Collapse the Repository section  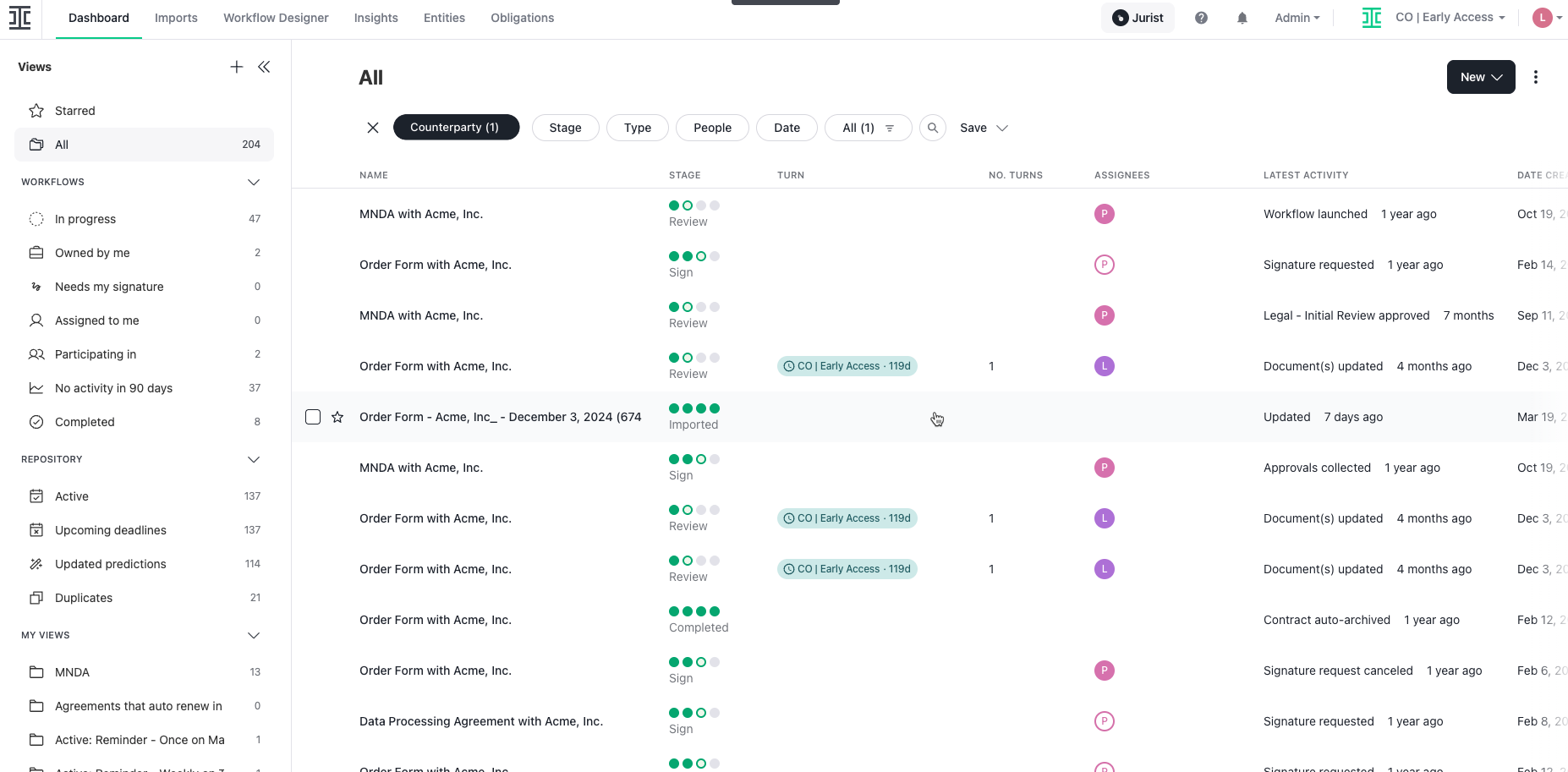(253, 459)
